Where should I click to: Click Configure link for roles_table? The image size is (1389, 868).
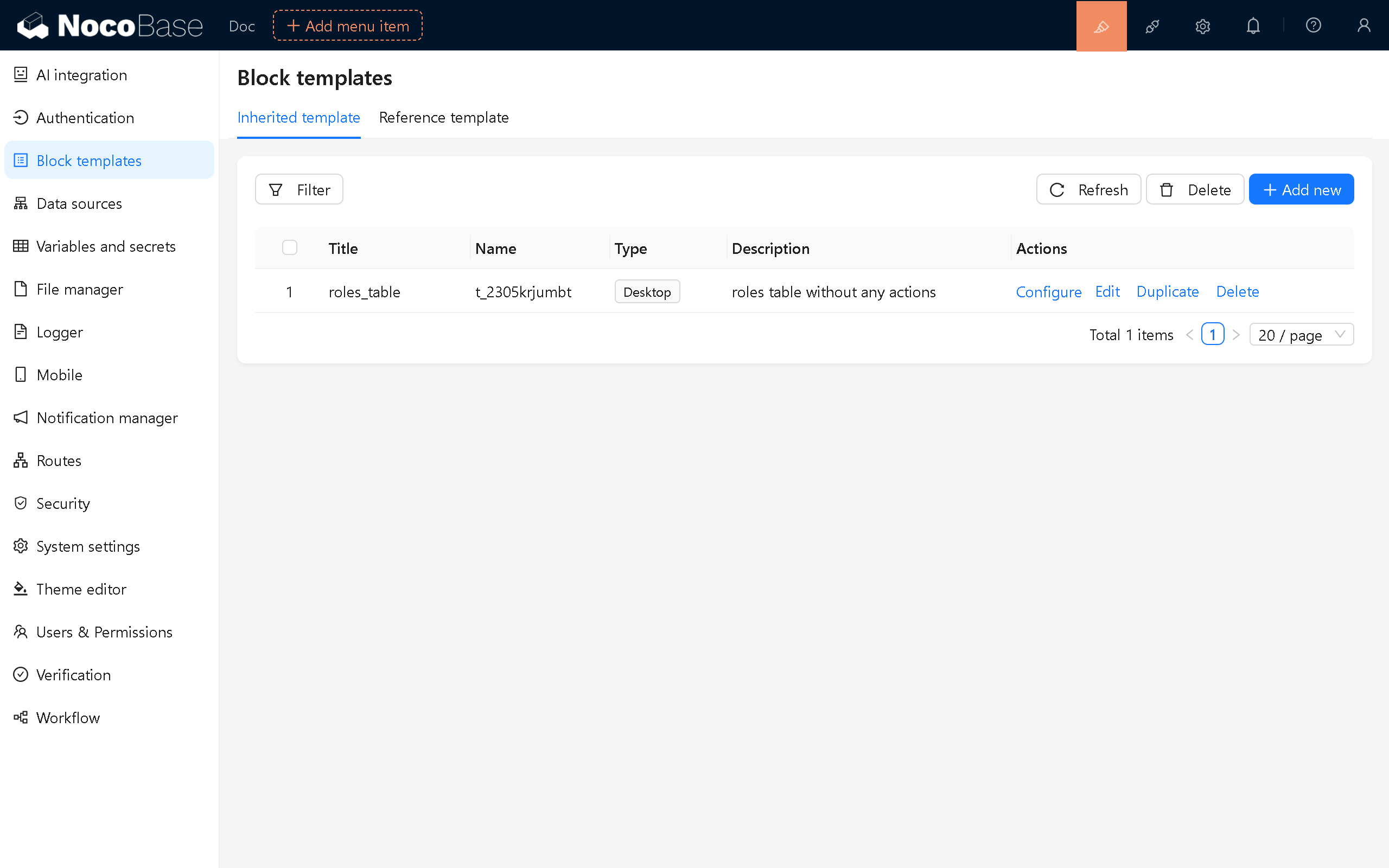pos(1048,292)
